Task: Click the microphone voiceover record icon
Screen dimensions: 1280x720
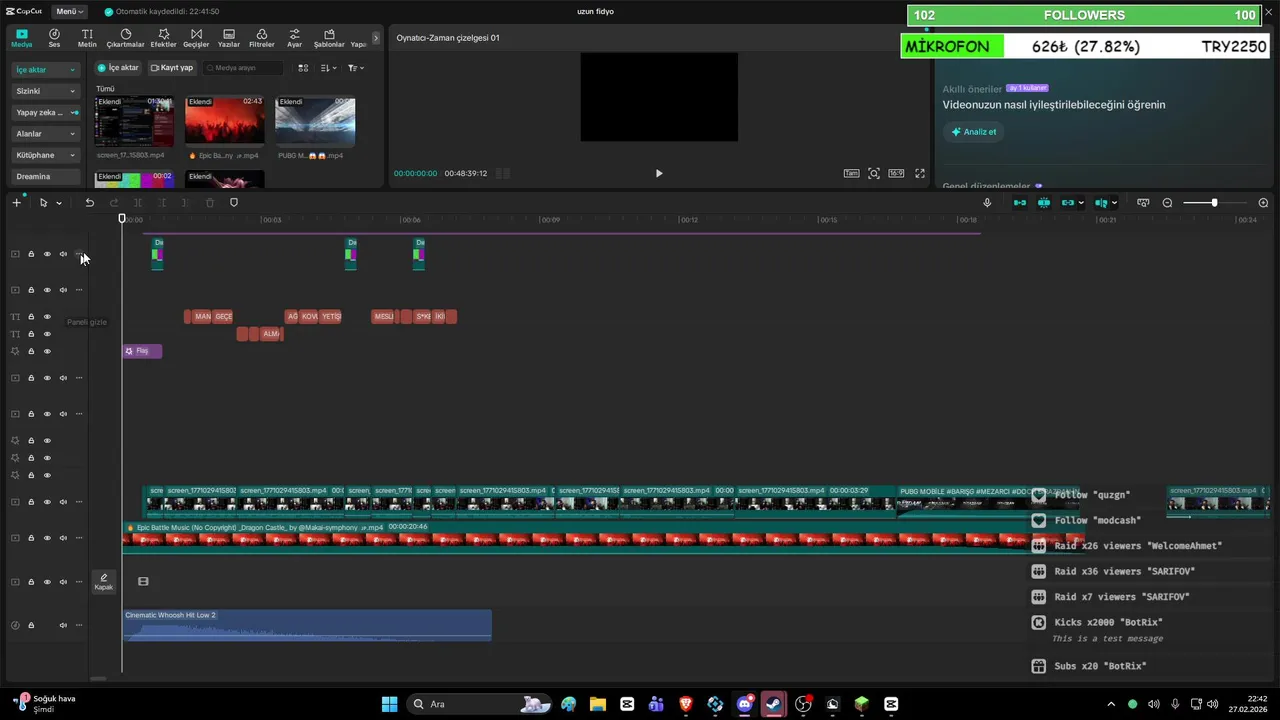Action: [x=987, y=203]
